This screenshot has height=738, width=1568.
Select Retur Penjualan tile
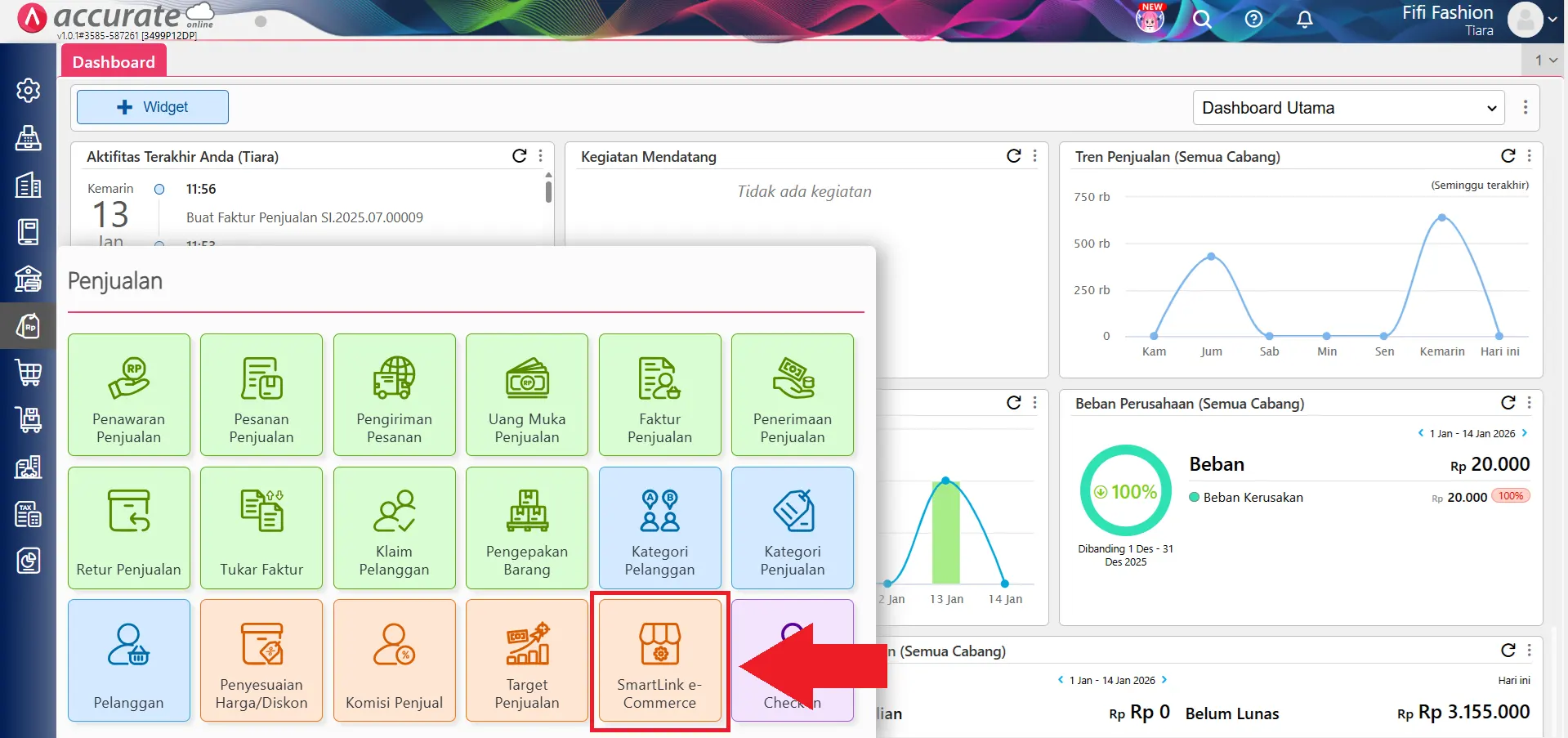(129, 528)
